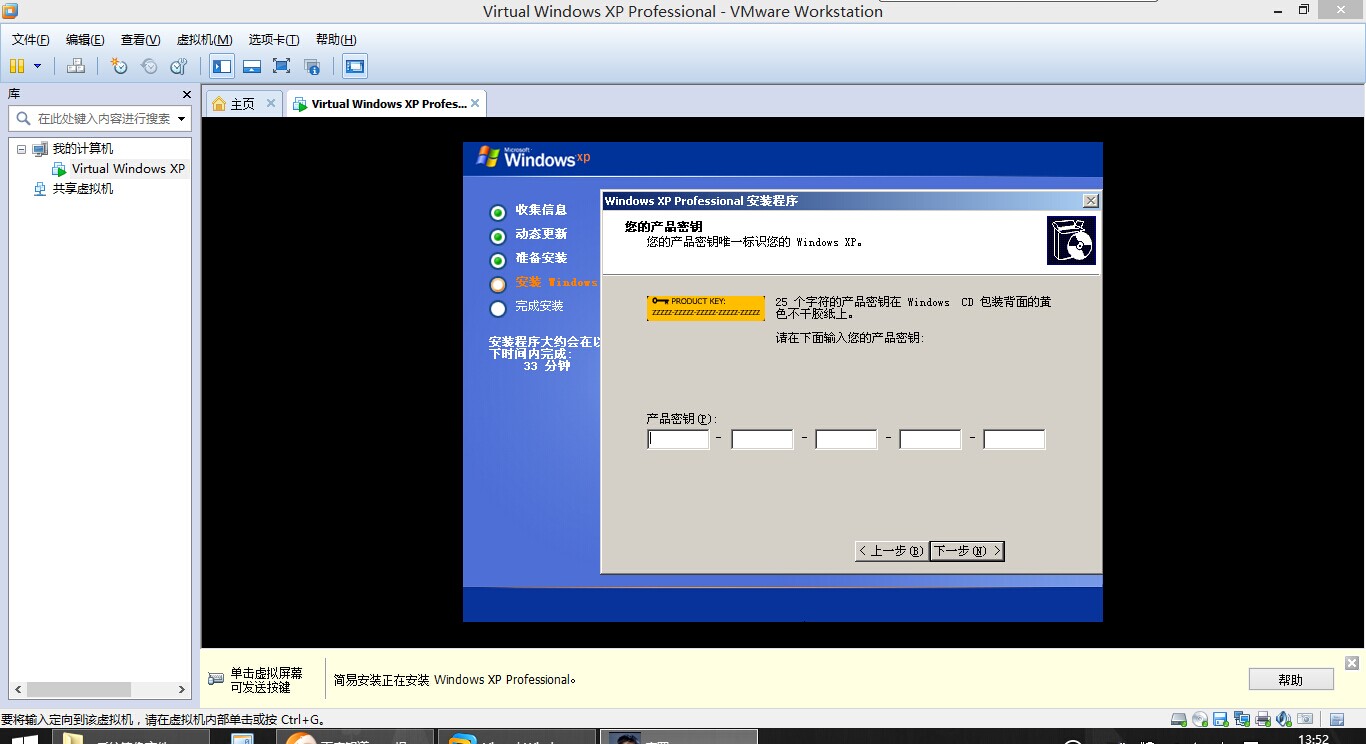Select 我的计算机 in the library tree

(83, 148)
